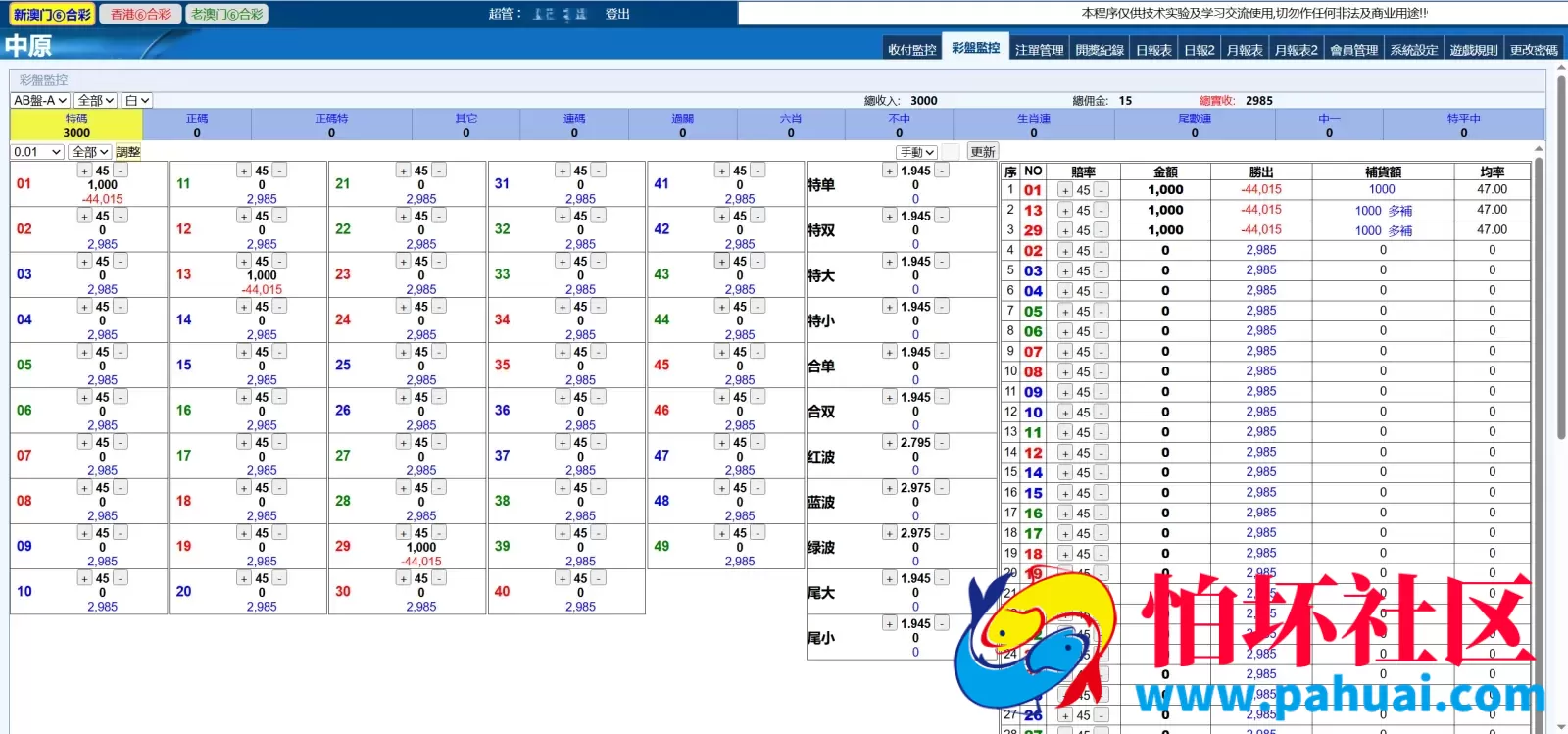Increase odds for 特单 row
This screenshot has width=1568, height=734.
[890, 171]
